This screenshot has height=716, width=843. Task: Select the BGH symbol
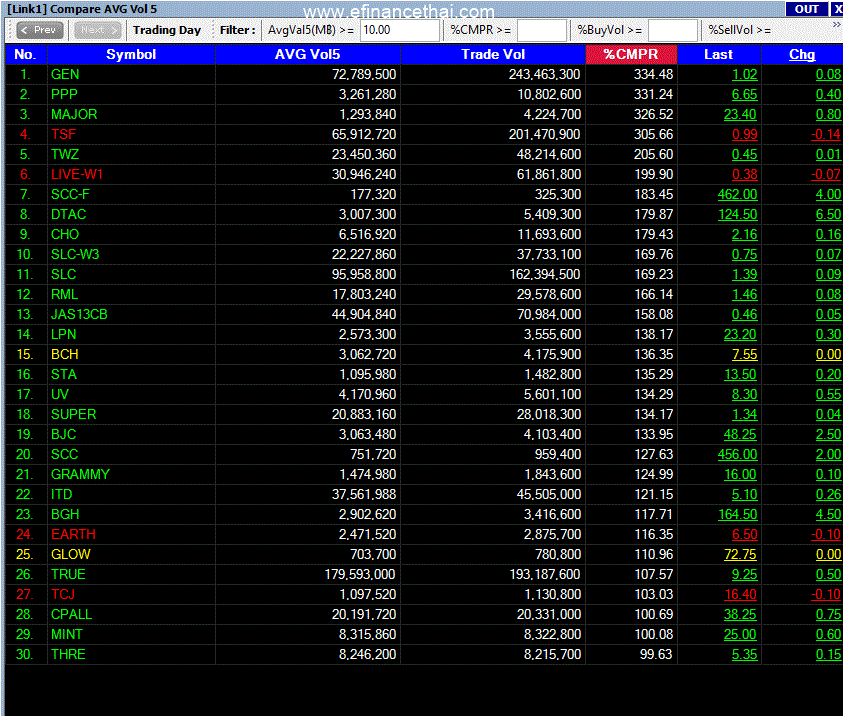(65, 514)
